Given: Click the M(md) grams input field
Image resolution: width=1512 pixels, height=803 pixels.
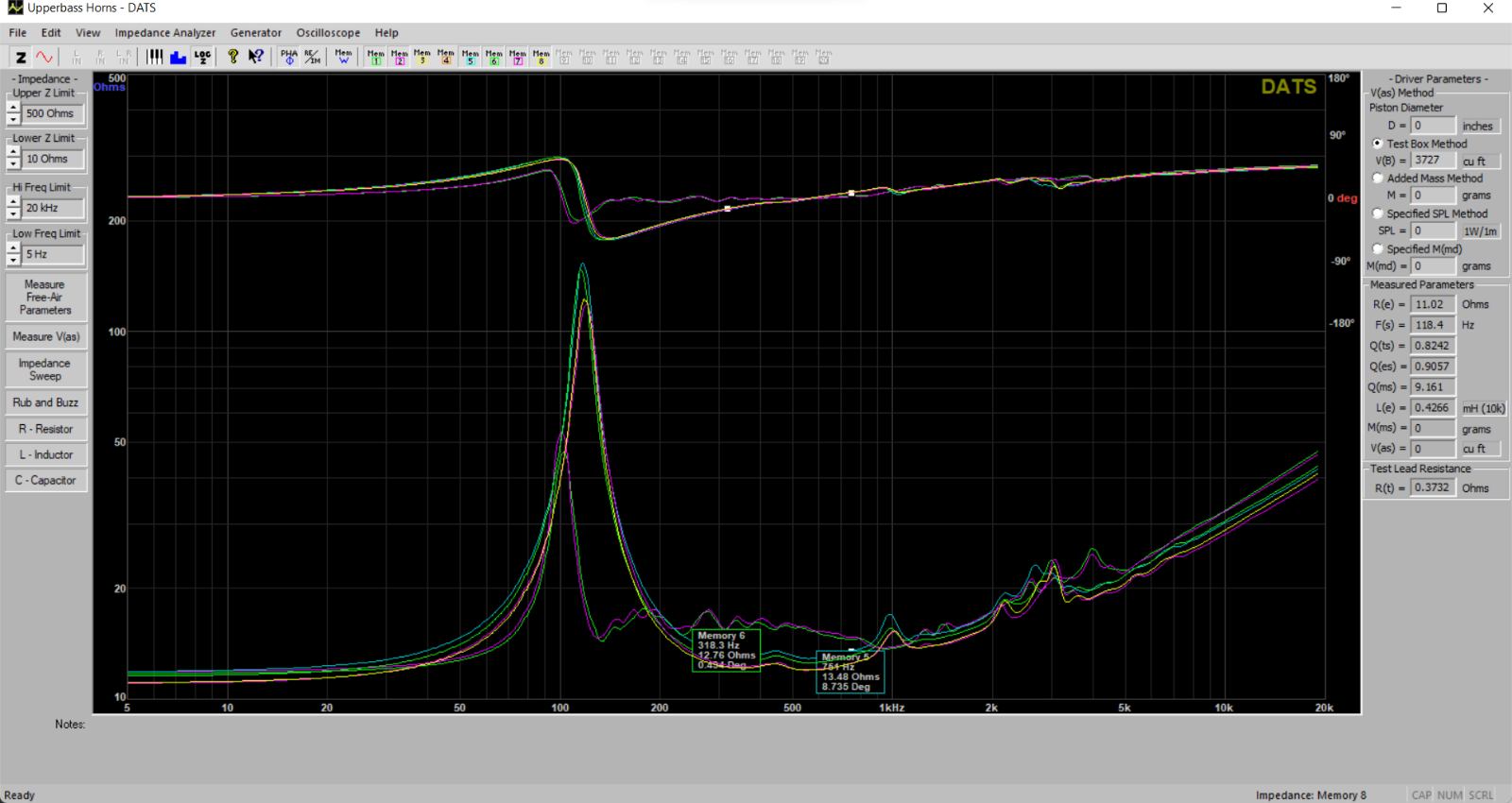Looking at the screenshot, I should 1433,266.
